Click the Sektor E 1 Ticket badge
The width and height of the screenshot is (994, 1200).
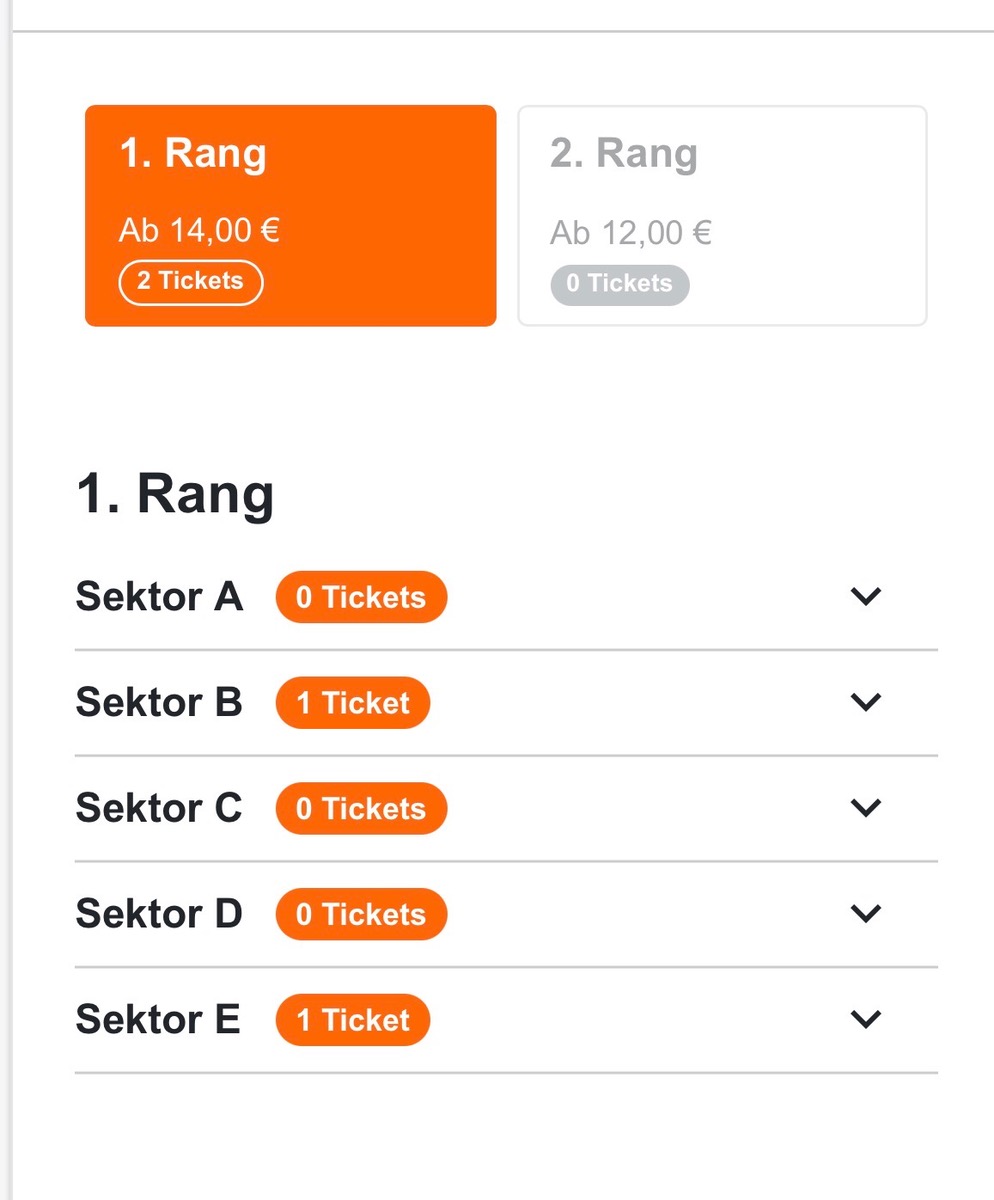[353, 1020]
